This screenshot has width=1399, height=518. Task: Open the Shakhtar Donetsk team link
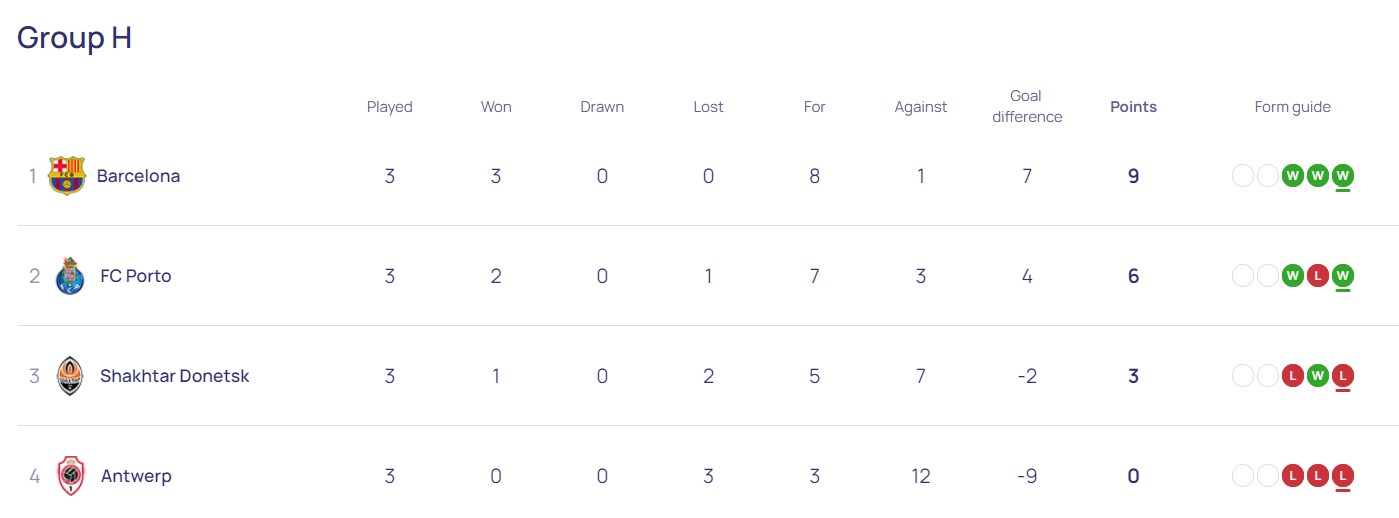coord(175,376)
